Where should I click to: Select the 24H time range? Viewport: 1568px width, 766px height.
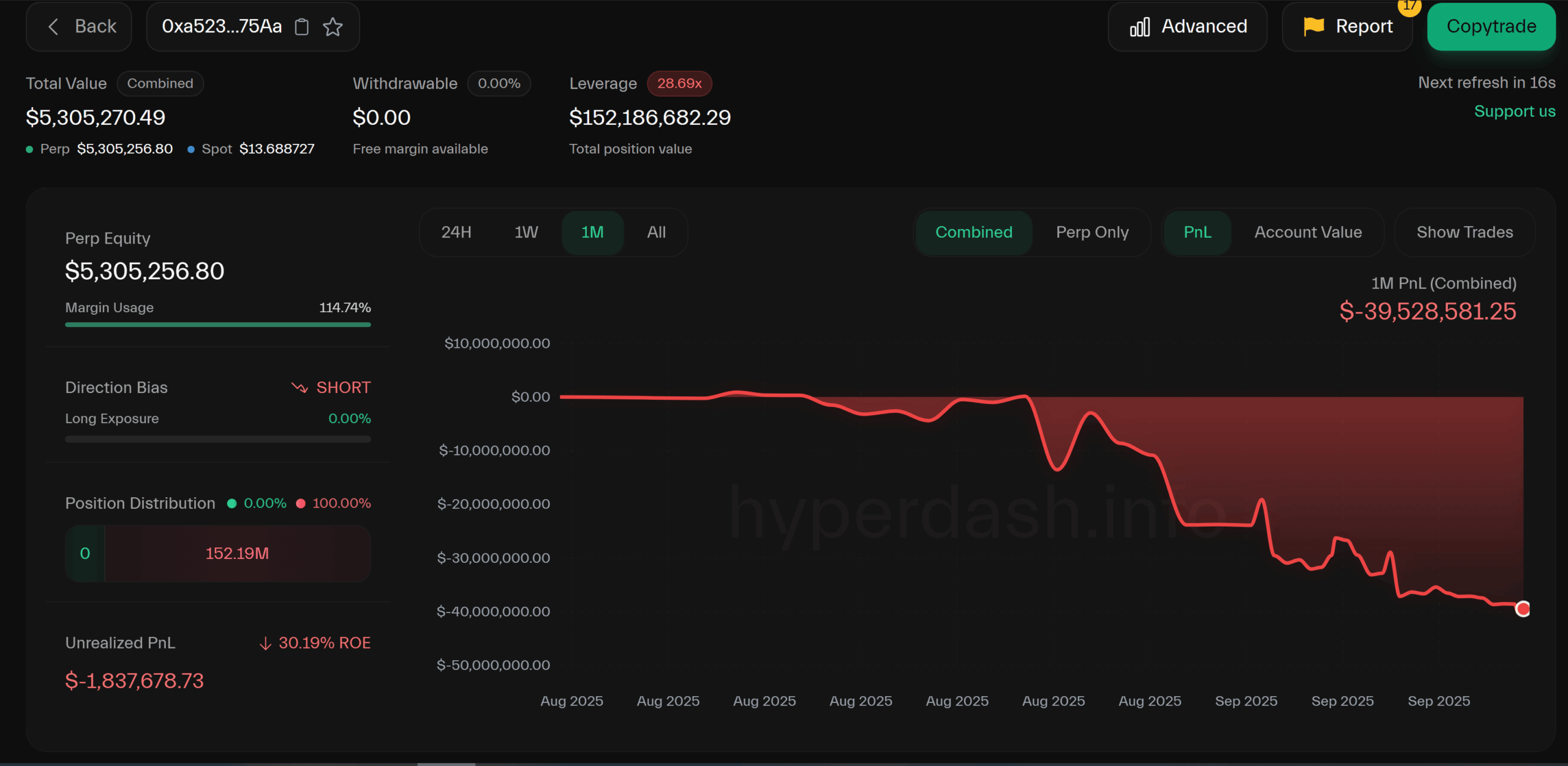point(456,232)
